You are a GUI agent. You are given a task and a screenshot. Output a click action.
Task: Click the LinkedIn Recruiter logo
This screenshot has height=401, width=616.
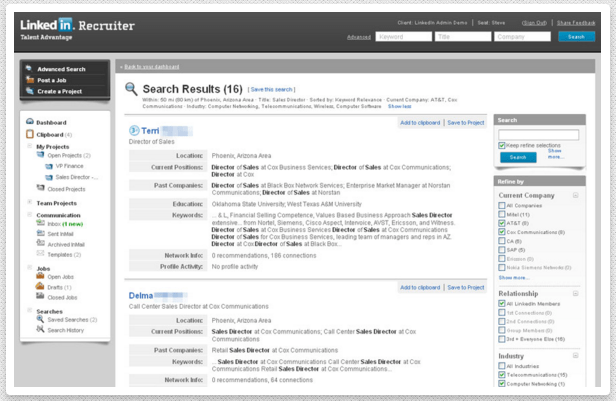click(x=77, y=26)
